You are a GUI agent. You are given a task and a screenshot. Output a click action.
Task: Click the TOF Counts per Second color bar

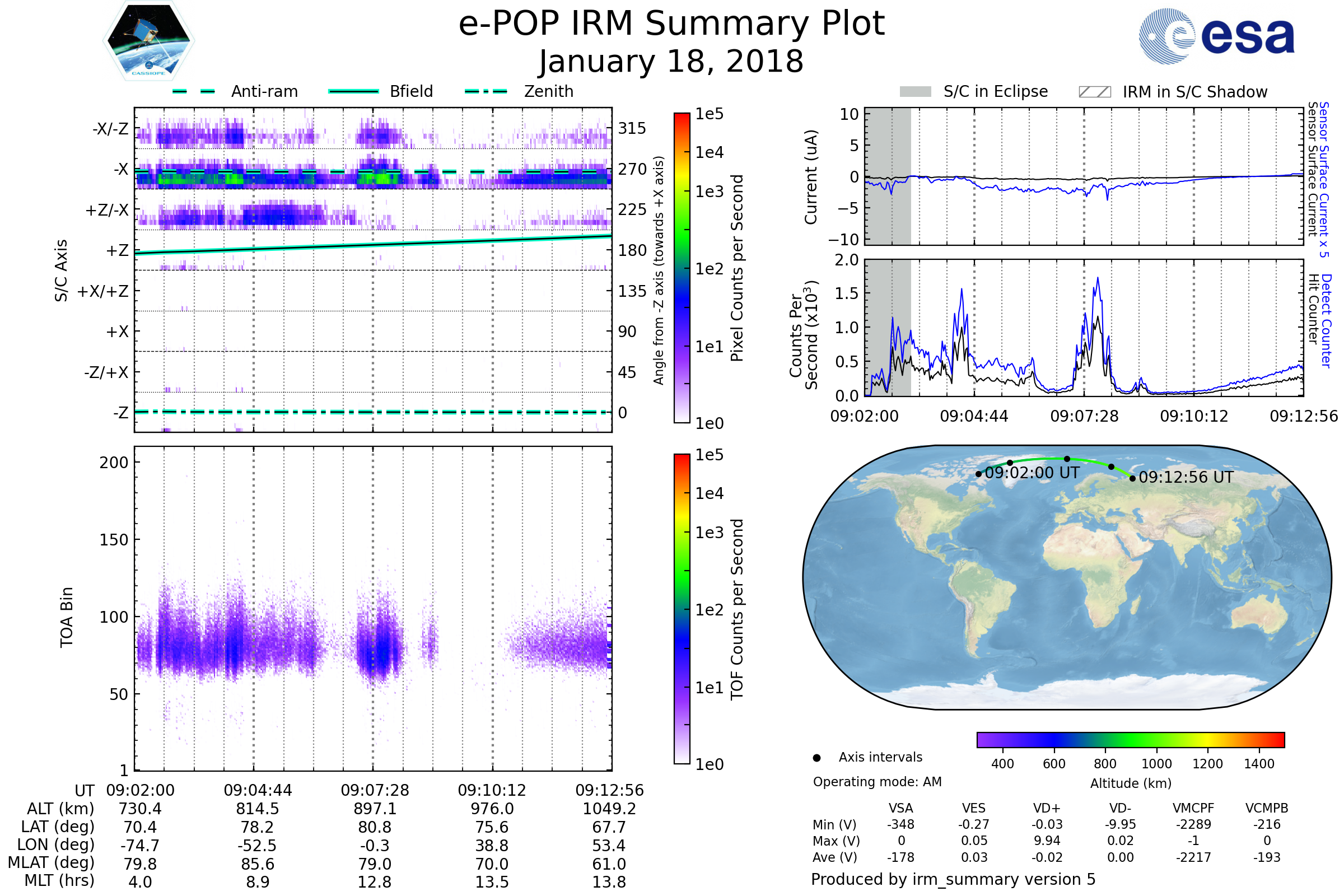click(682, 609)
